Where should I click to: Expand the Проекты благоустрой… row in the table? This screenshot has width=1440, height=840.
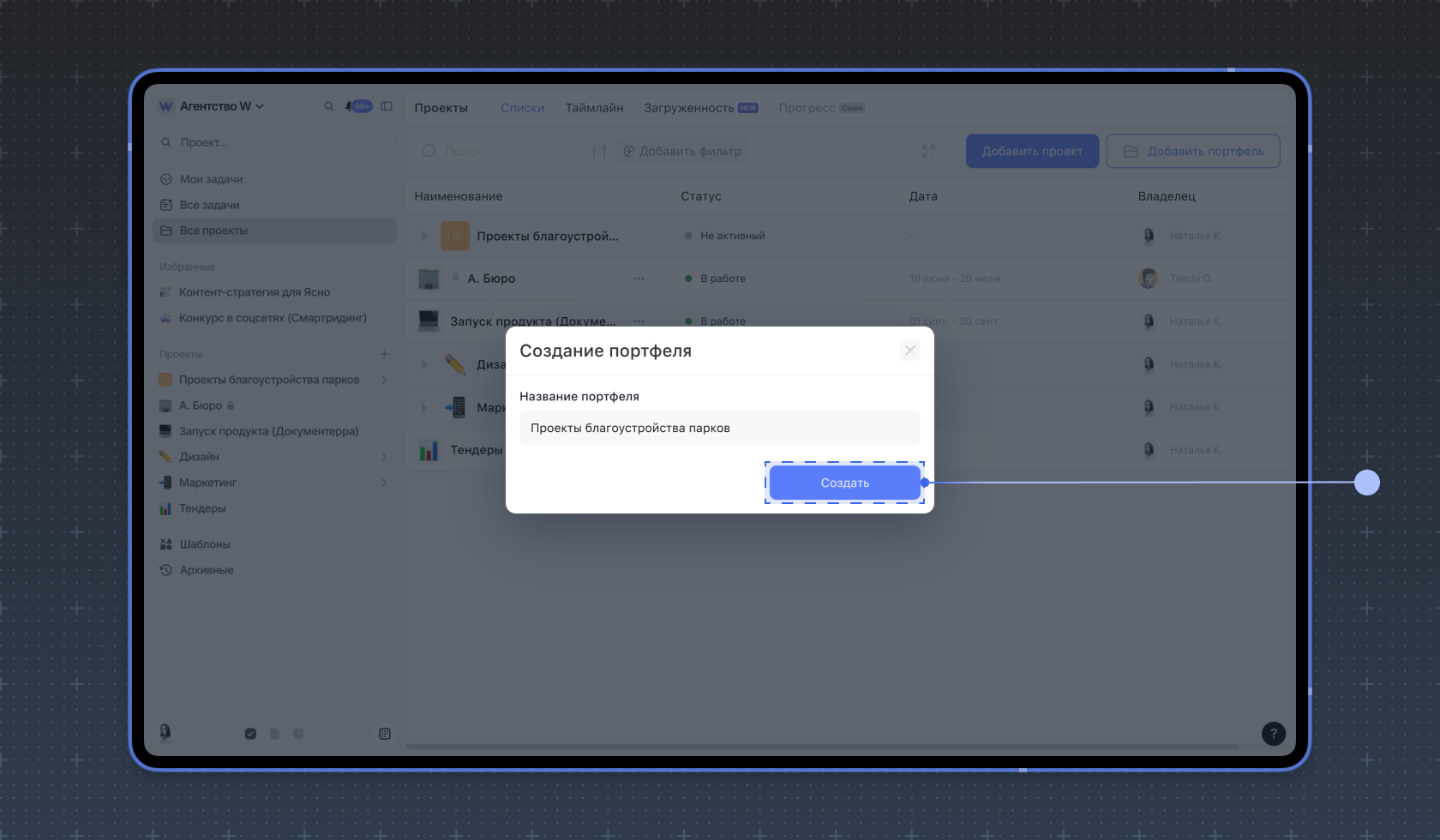[423, 236]
